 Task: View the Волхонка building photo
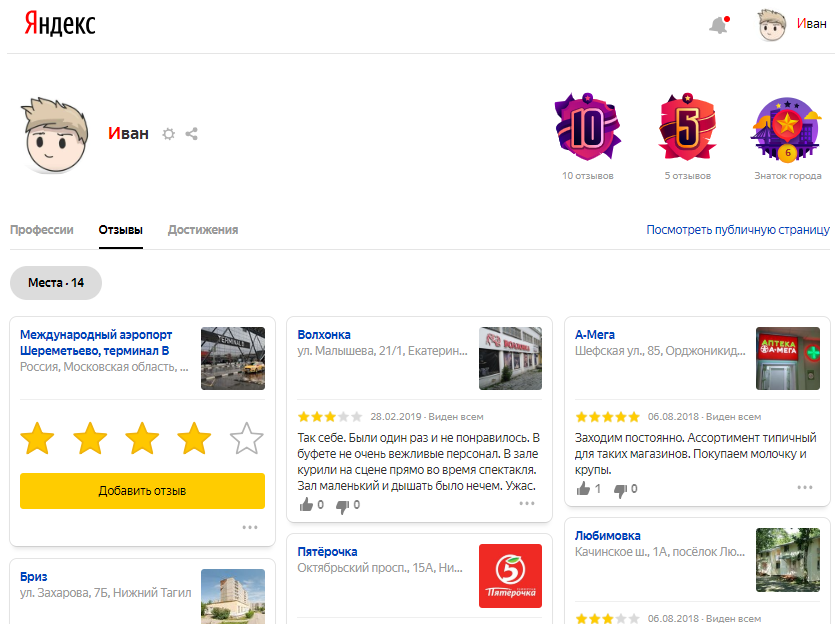pyautogui.click(x=510, y=358)
